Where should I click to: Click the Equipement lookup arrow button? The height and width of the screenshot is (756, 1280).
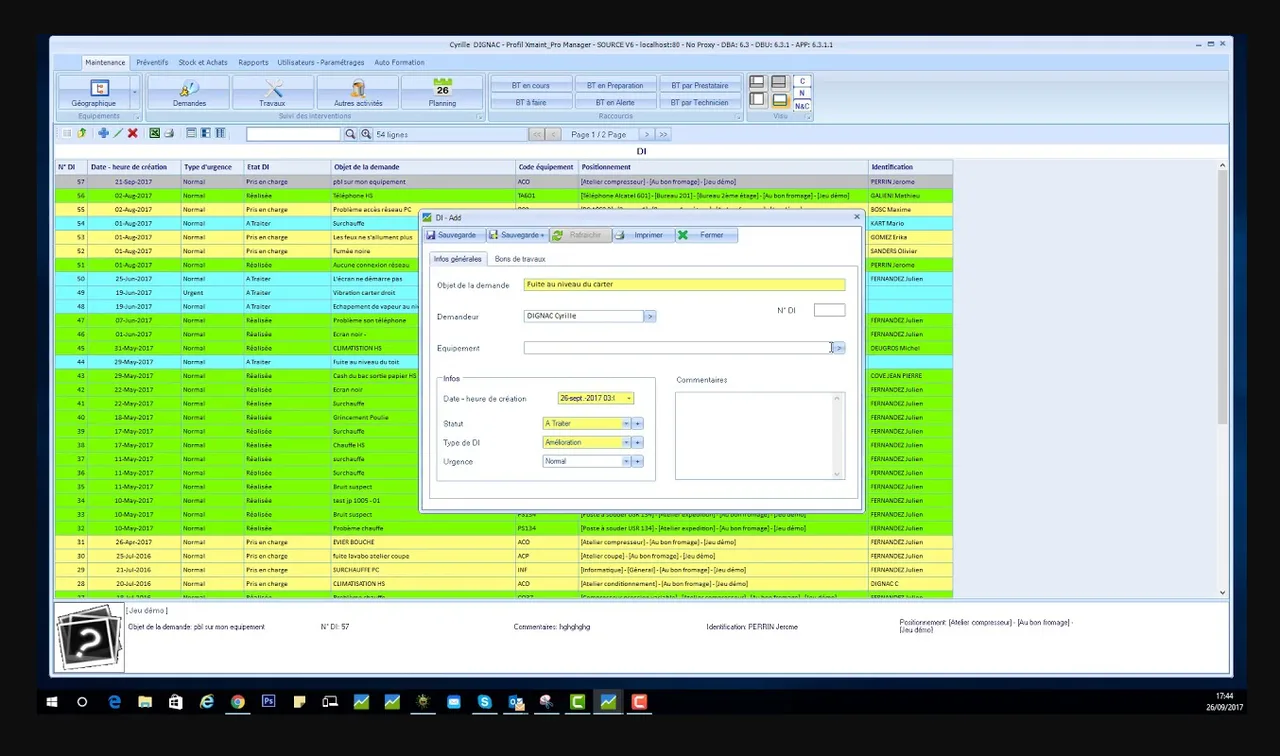[839, 348]
